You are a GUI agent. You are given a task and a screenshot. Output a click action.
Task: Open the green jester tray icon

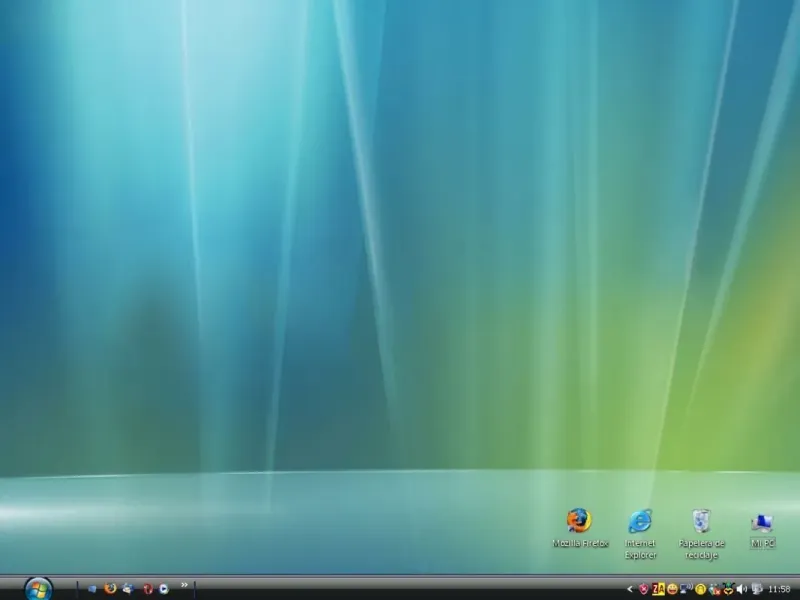729,589
